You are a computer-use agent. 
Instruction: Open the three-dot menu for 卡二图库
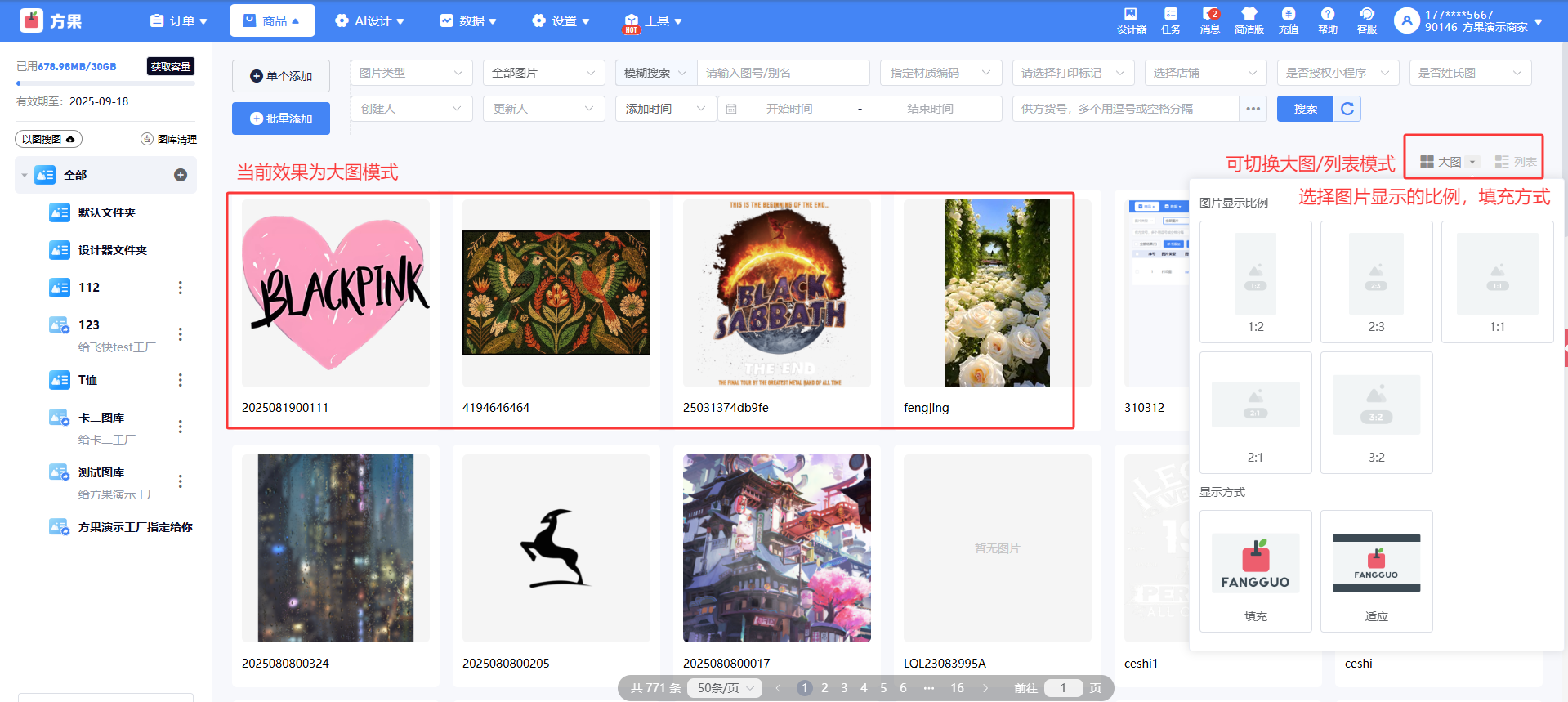coord(181,427)
